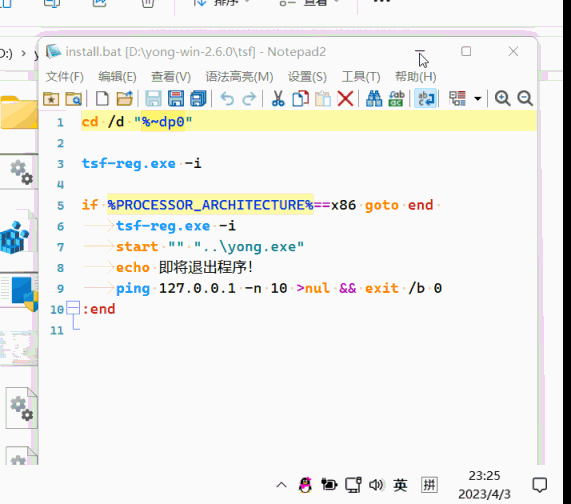This screenshot has height=504, width=571.
Task: Show hidden tray icons chevron
Action: click(281, 485)
